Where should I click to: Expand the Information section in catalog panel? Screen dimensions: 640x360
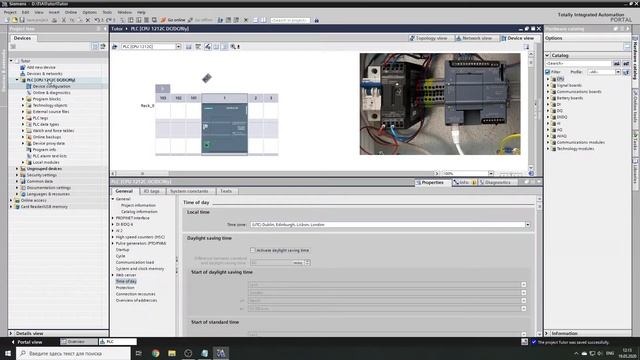546,333
